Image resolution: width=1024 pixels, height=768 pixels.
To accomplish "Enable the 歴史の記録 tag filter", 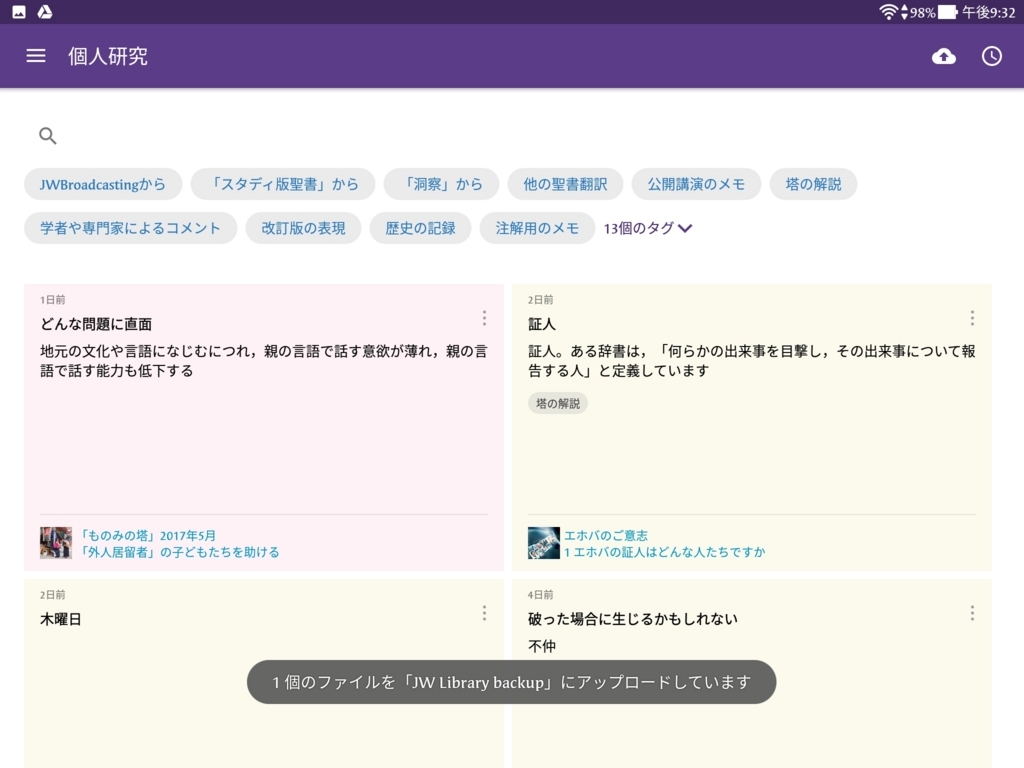I will (420, 228).
